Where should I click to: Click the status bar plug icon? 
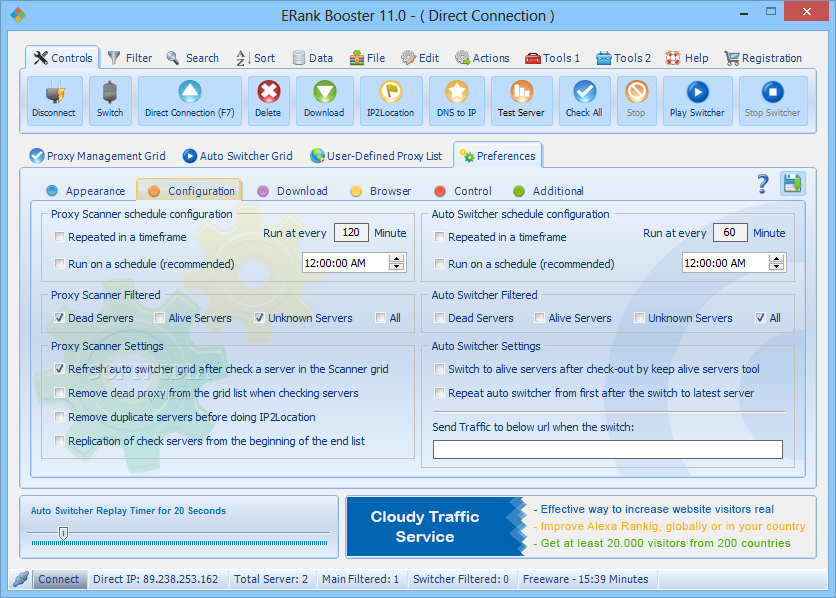[x=21, y=579]
